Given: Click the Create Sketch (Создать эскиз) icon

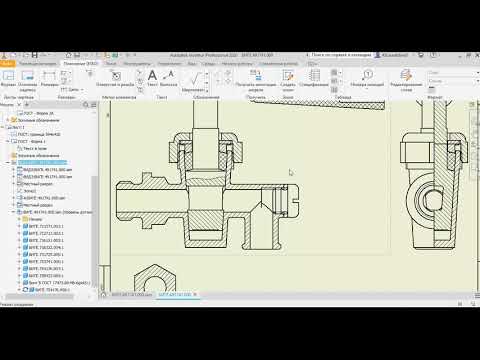Looking at the screenshot, I should pos(288,80).
